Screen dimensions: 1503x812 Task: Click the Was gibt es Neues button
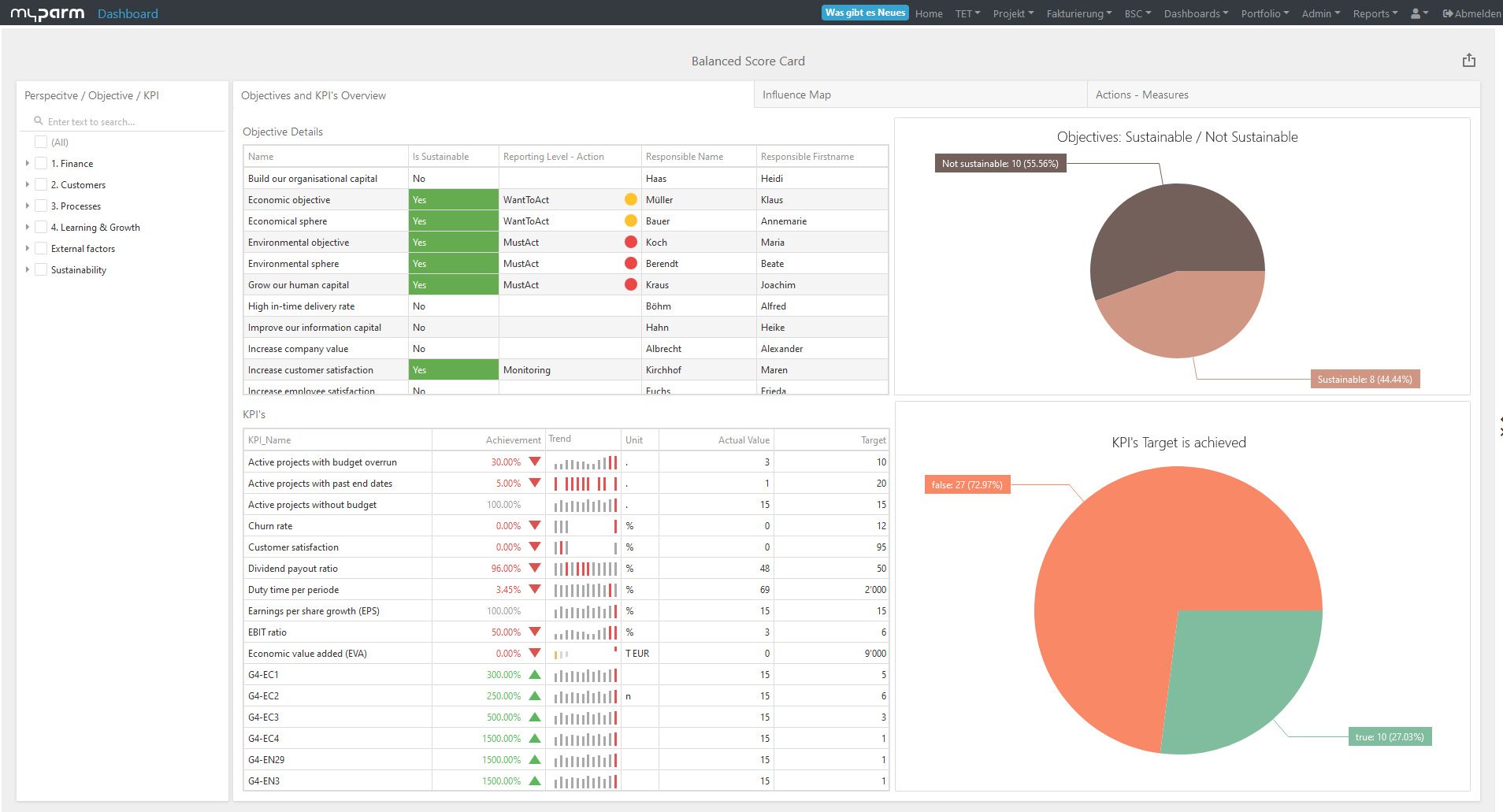coord(865,13)
